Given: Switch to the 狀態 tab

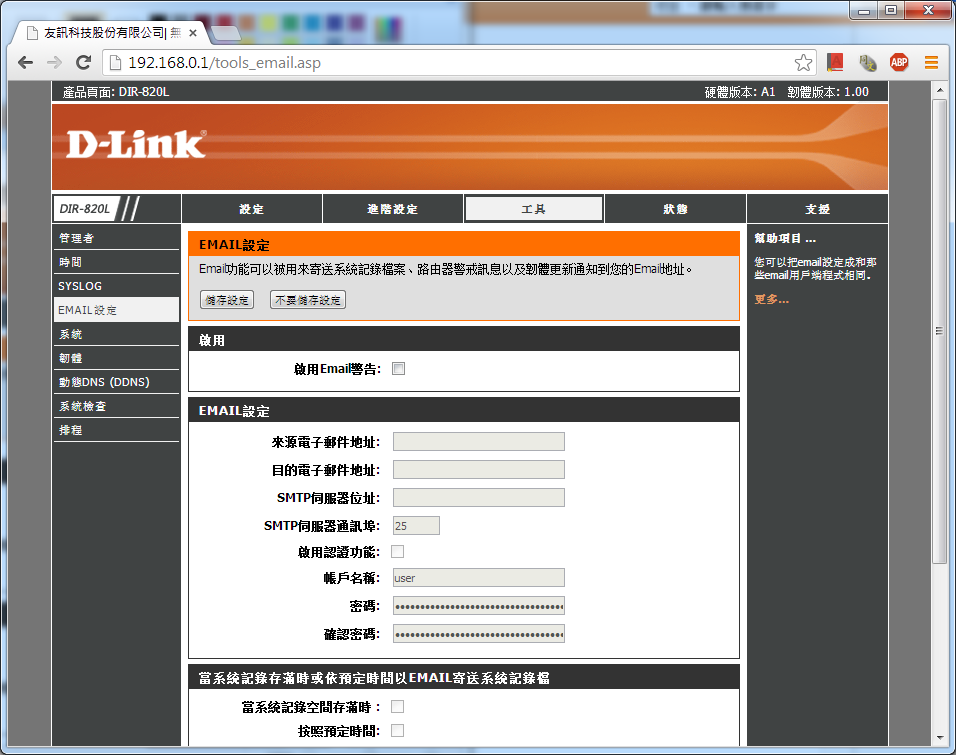Looking at the screenshot, I should point(675,209).
